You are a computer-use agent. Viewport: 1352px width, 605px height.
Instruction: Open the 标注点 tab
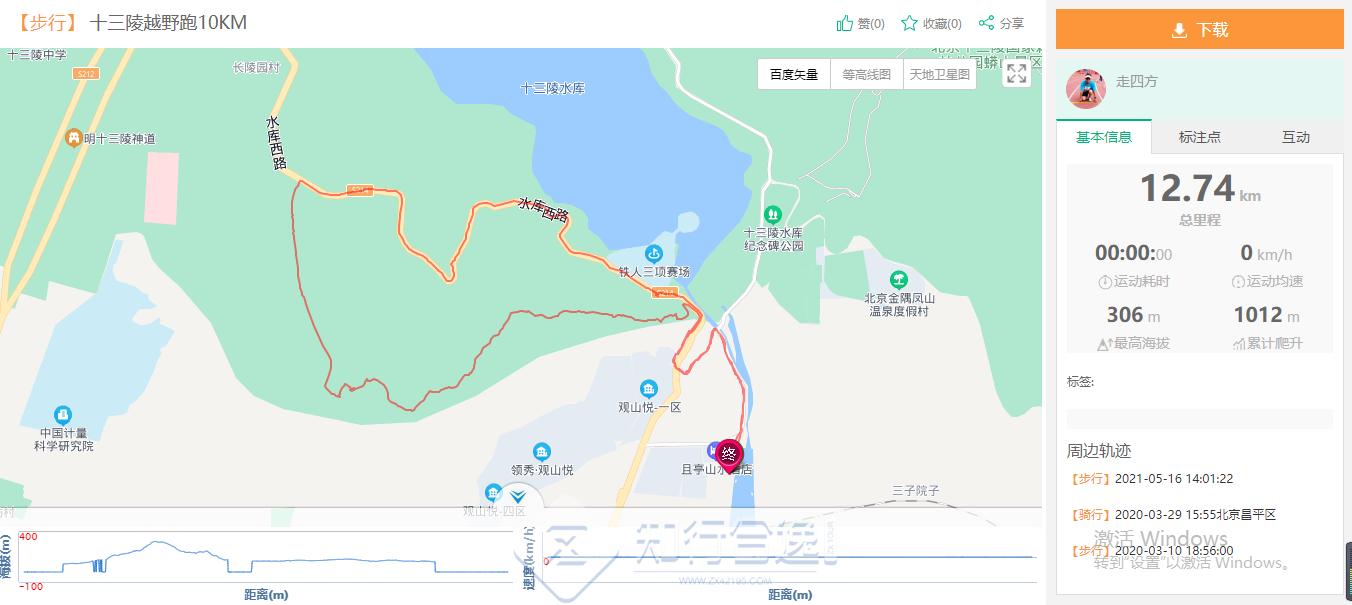point(1200,137)
